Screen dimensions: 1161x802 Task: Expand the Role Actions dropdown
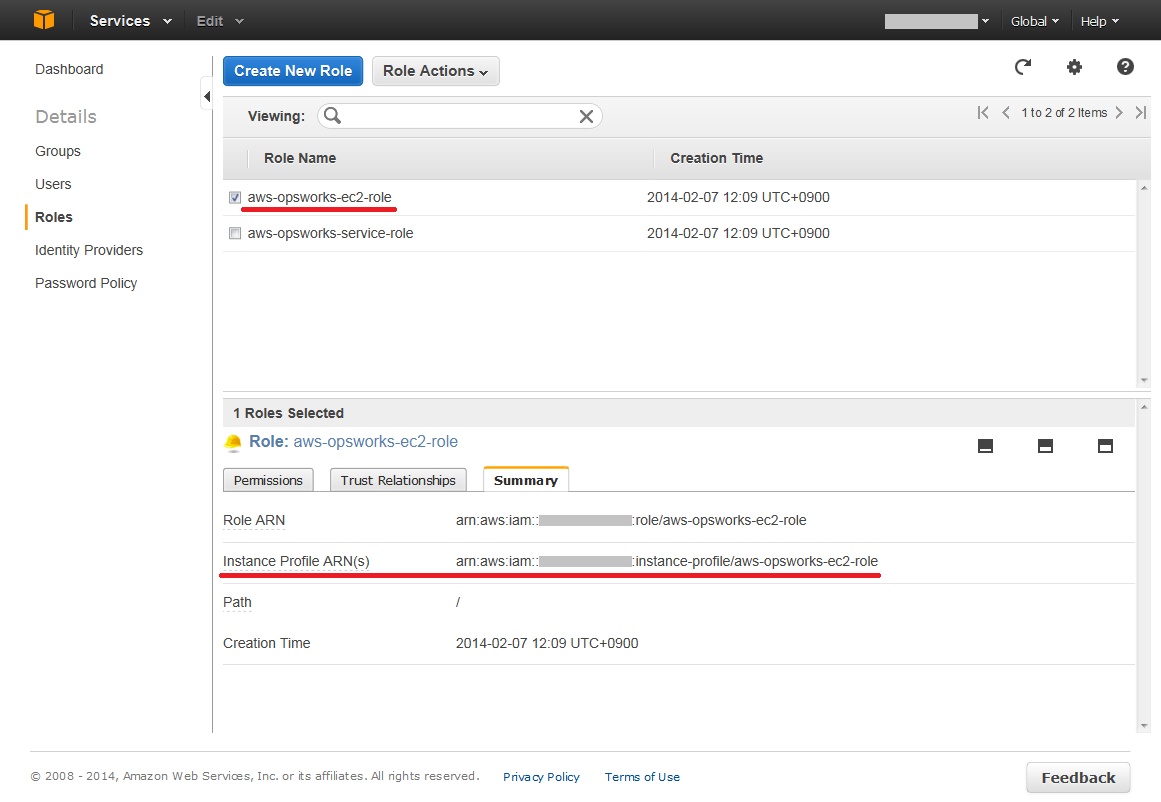[x=435, y=71]
